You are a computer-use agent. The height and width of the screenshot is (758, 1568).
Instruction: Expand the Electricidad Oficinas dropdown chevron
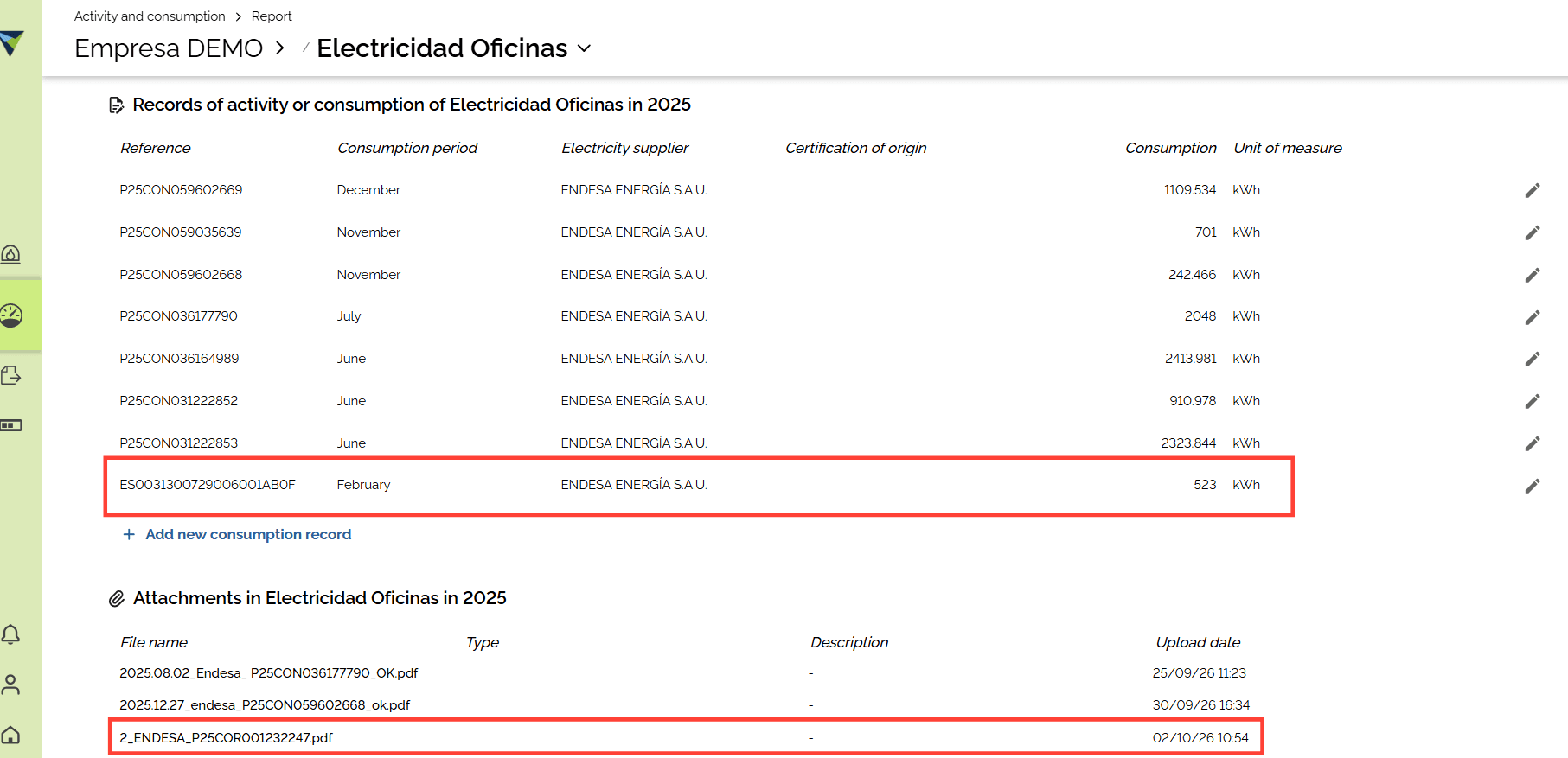coord(584,48)
